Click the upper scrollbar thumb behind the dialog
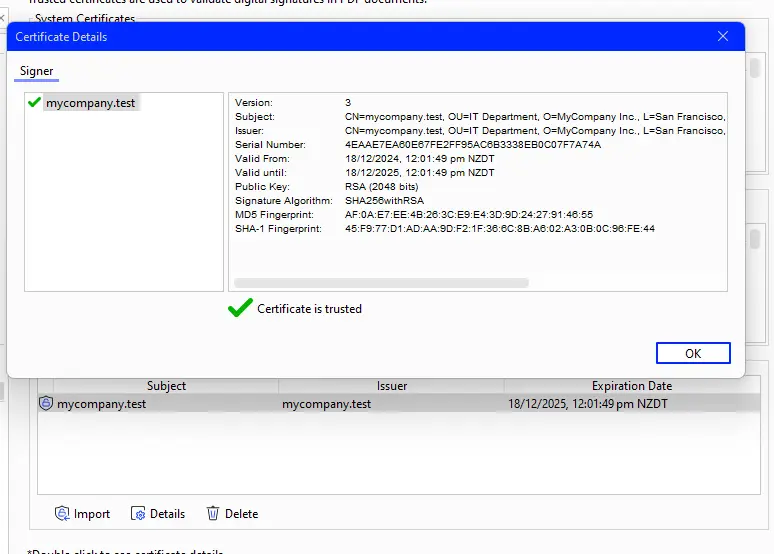The width and height of the screenshot is (774, 554). [x=755, y=68]
